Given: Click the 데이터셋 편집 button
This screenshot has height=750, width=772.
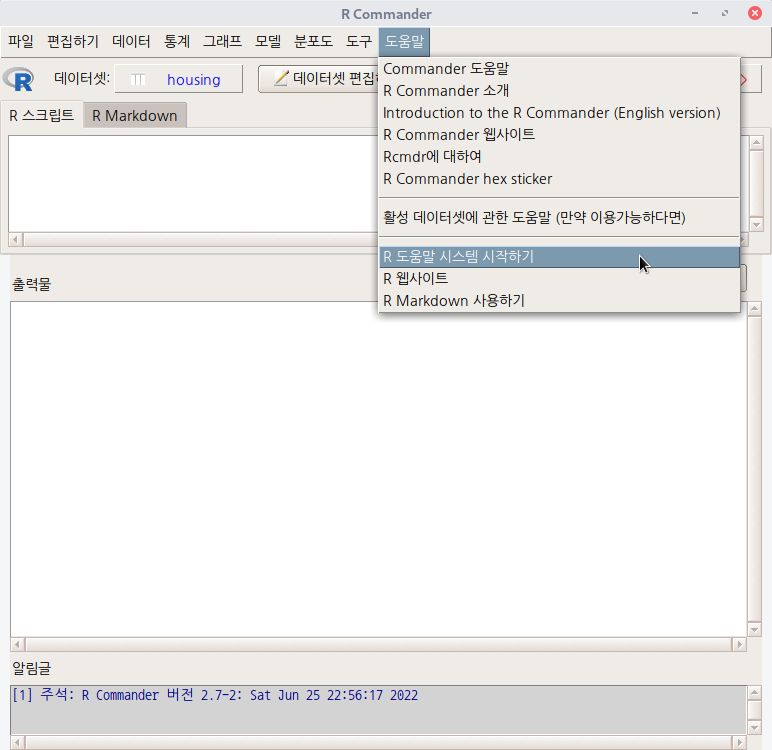Looking at the screenshot, I should pos(319,78).
